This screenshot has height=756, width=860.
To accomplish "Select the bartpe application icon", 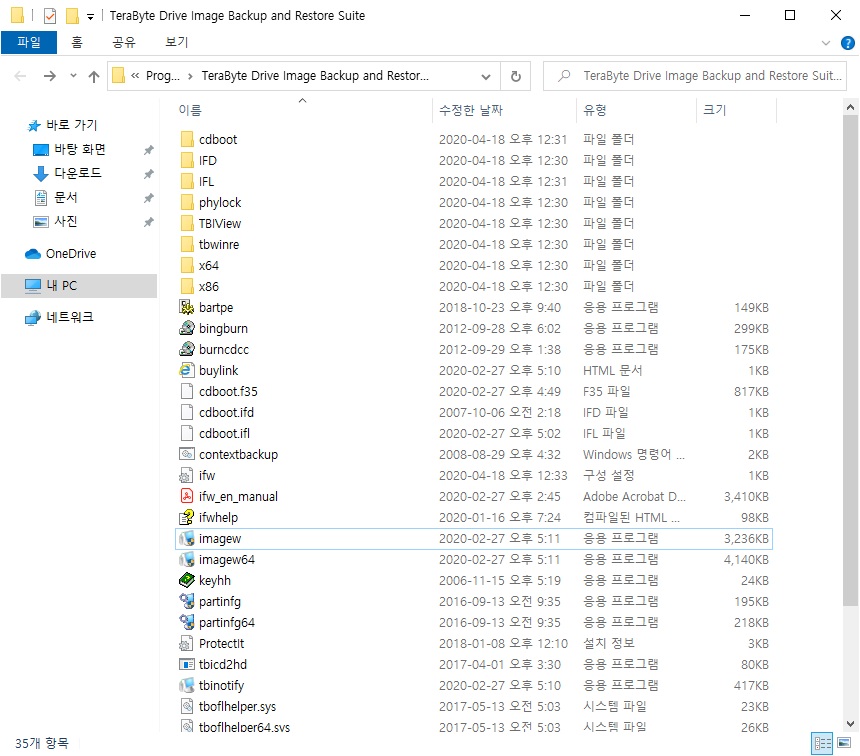I will 187,307.
